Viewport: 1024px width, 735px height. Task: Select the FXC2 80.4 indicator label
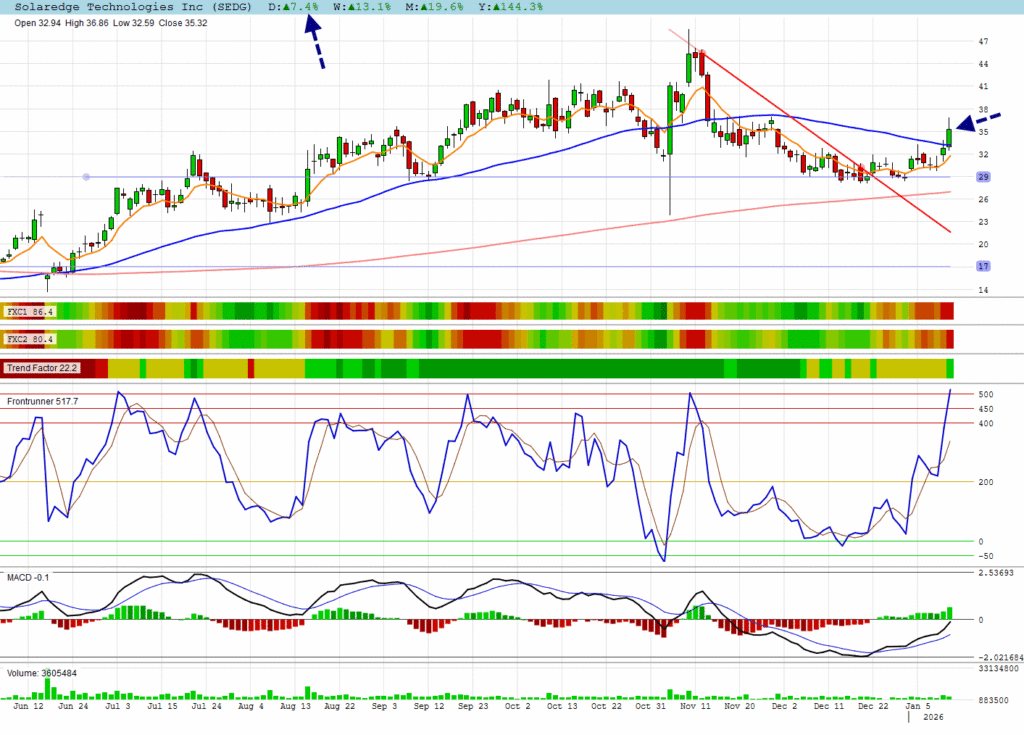(31, 339)
